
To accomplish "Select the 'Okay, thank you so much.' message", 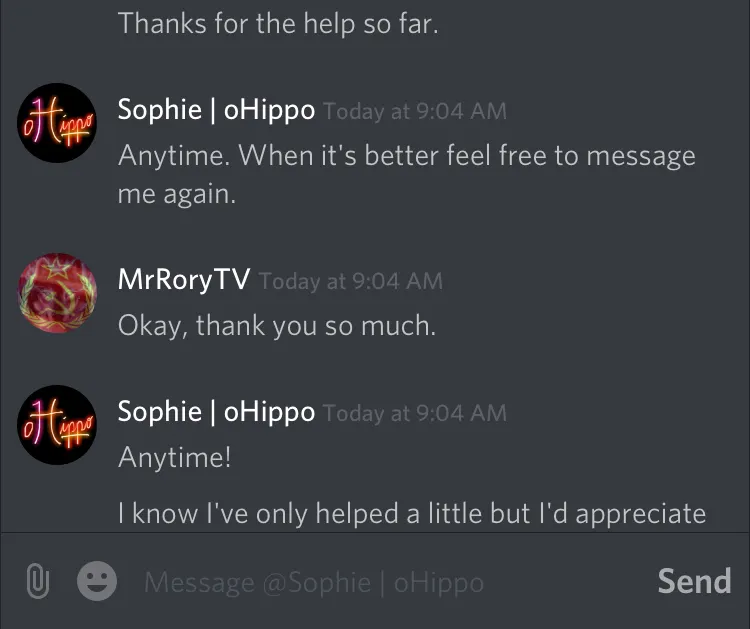I will point(277,326).
